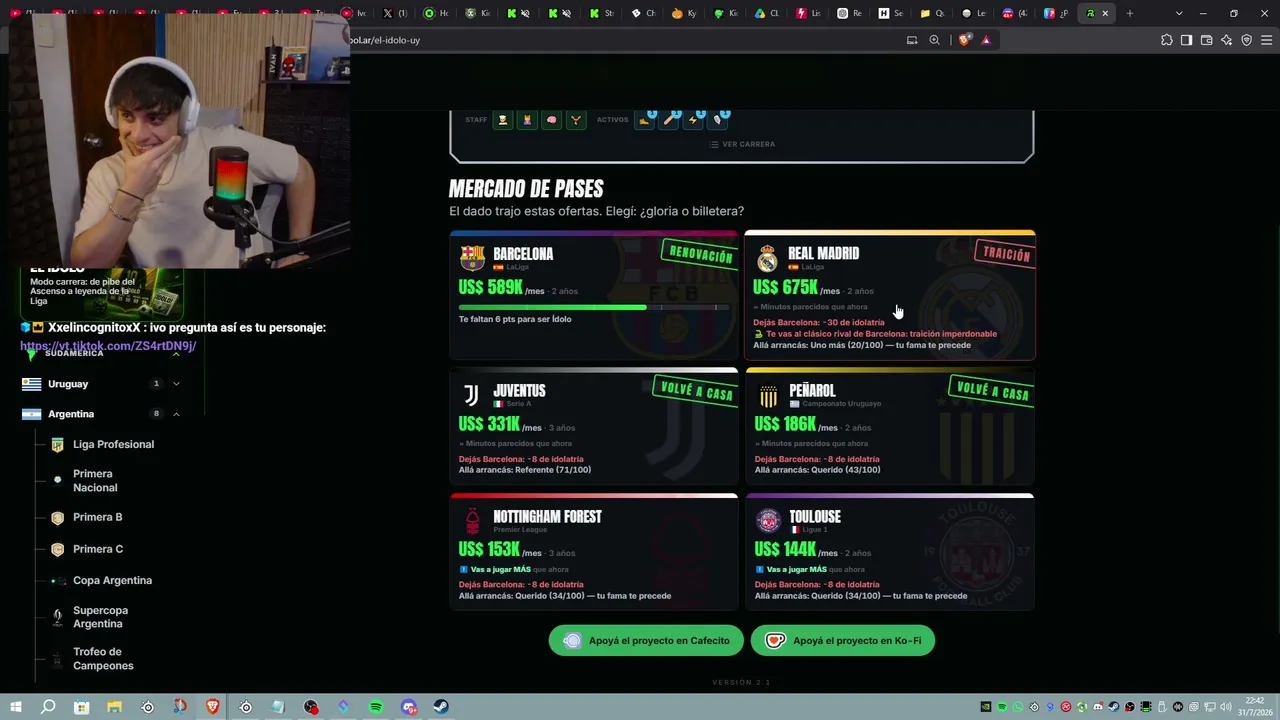Select Trofeo de Campeones in the sidebar

coord(103,659)
